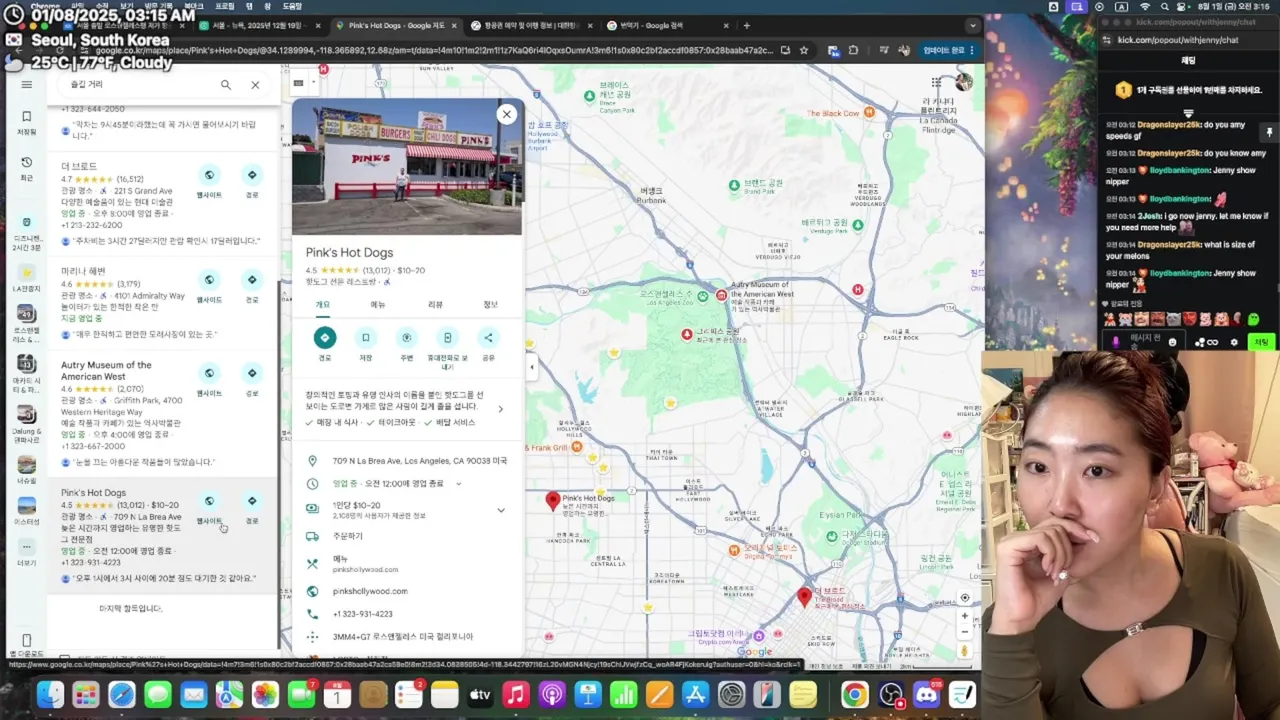Close the Pink's Hot Dogs detail panel
Viewport: 1280px width, 720px height.
click(x=507, y=114)
